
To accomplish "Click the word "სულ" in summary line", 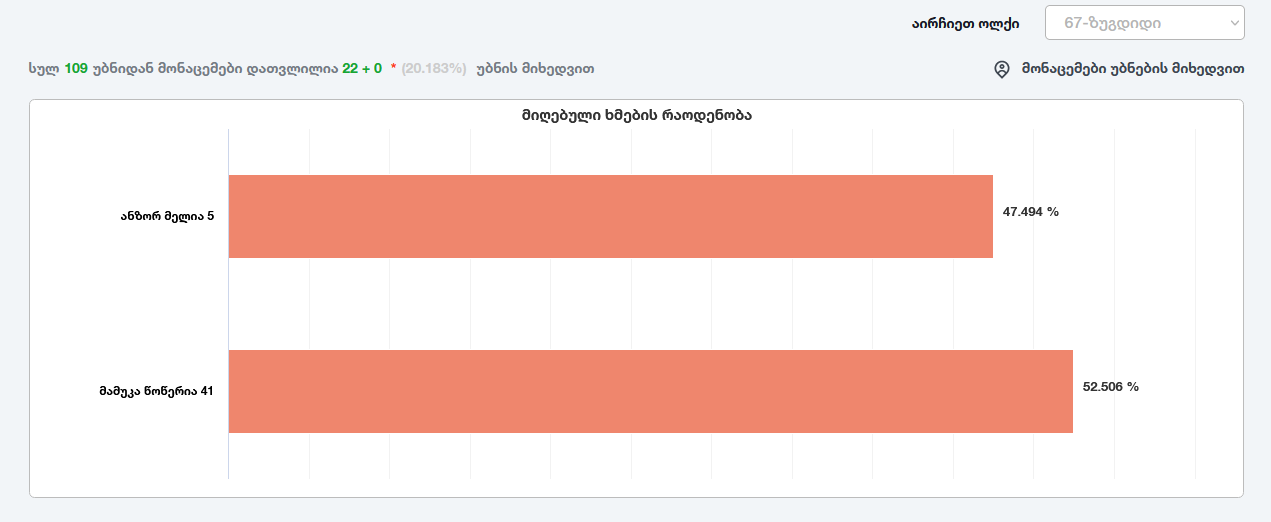I will pos(44,69).
